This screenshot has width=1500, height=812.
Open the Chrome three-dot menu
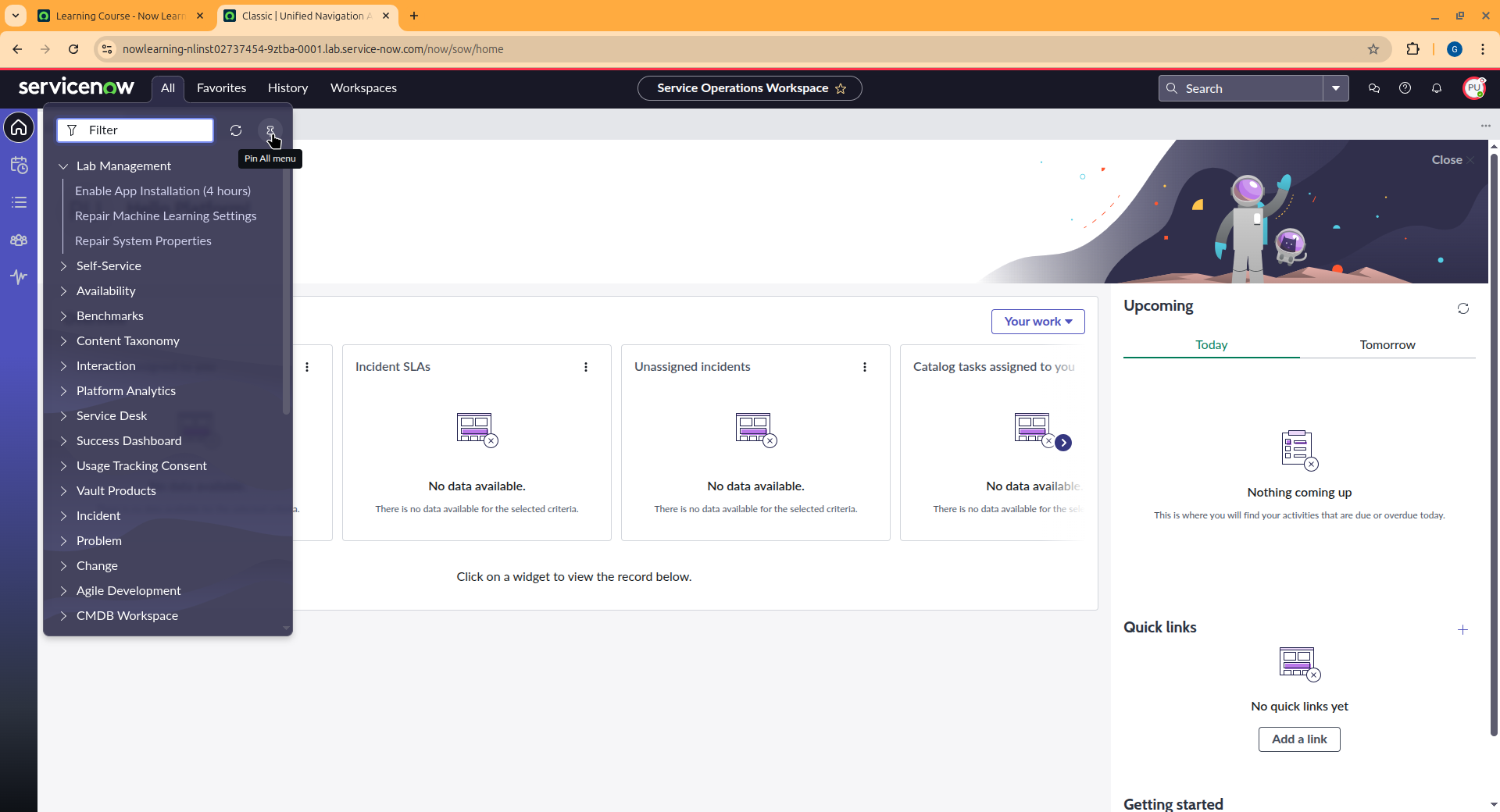(1483, 49)
